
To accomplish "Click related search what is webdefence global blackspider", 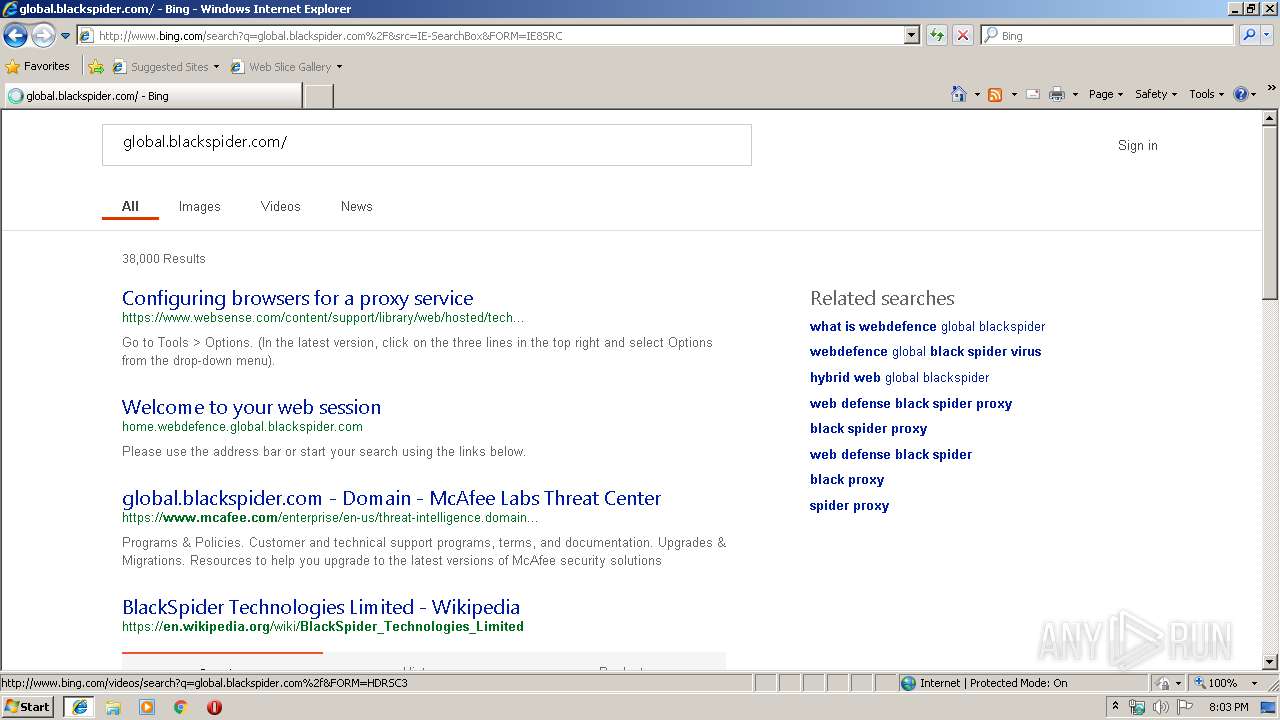I will [x=927, y=326].
